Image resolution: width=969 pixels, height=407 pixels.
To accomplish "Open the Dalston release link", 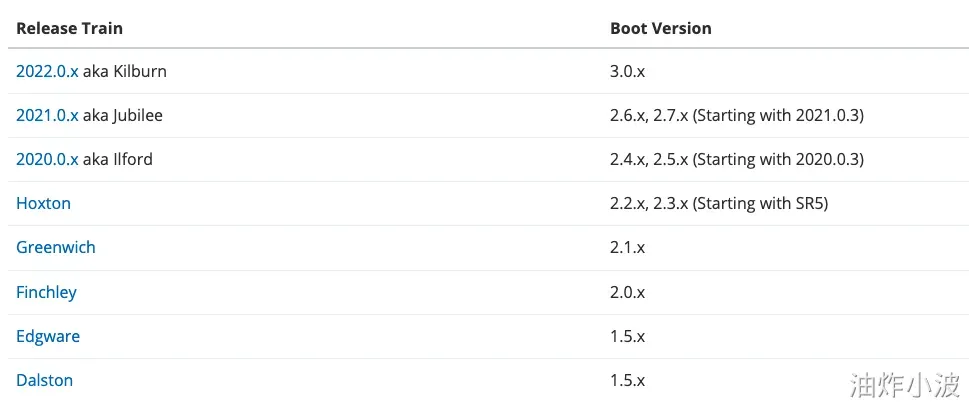I will click(44, 381).
